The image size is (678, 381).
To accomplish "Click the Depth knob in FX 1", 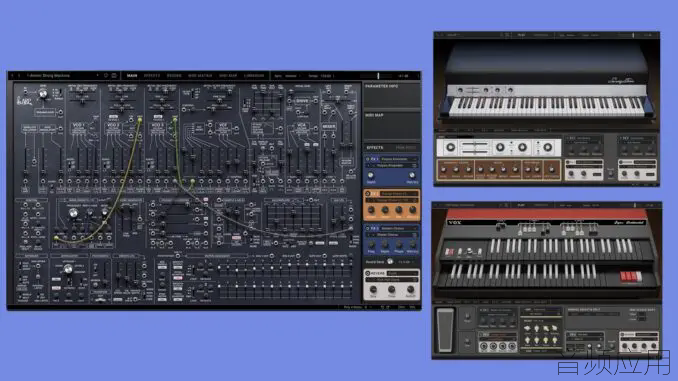I will 371,176.
